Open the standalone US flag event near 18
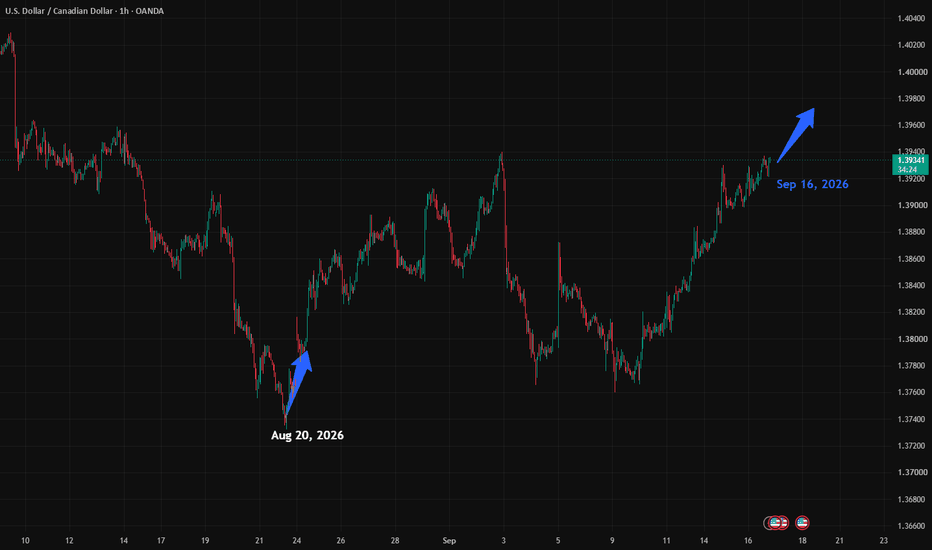The width and height of the screenshot is (932, 550). (x=802, y=523)
